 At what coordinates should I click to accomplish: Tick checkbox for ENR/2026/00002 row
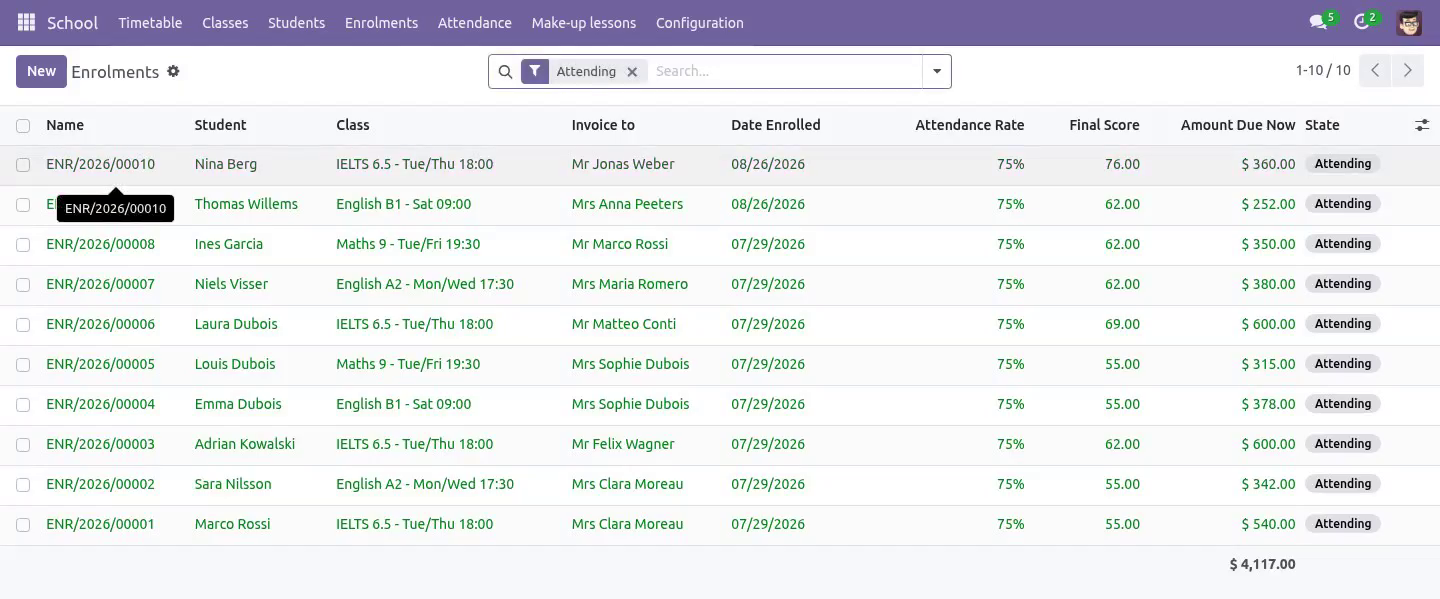[x=23, y=485]
